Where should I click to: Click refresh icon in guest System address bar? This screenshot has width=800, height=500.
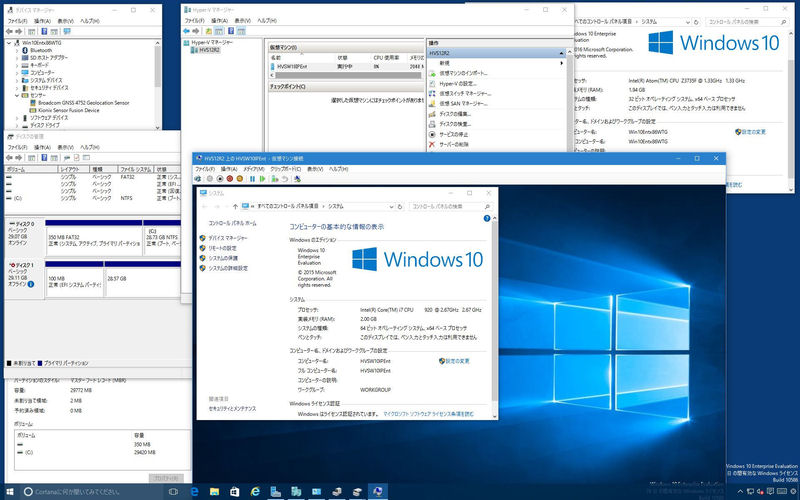400,207
